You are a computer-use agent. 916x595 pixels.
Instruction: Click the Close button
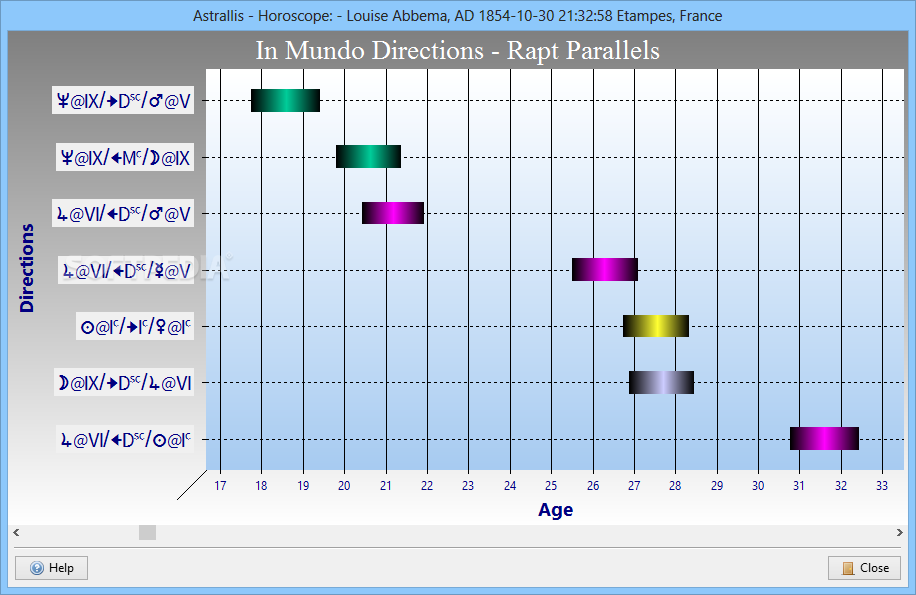pyautogui.click(x=864, y=568)
